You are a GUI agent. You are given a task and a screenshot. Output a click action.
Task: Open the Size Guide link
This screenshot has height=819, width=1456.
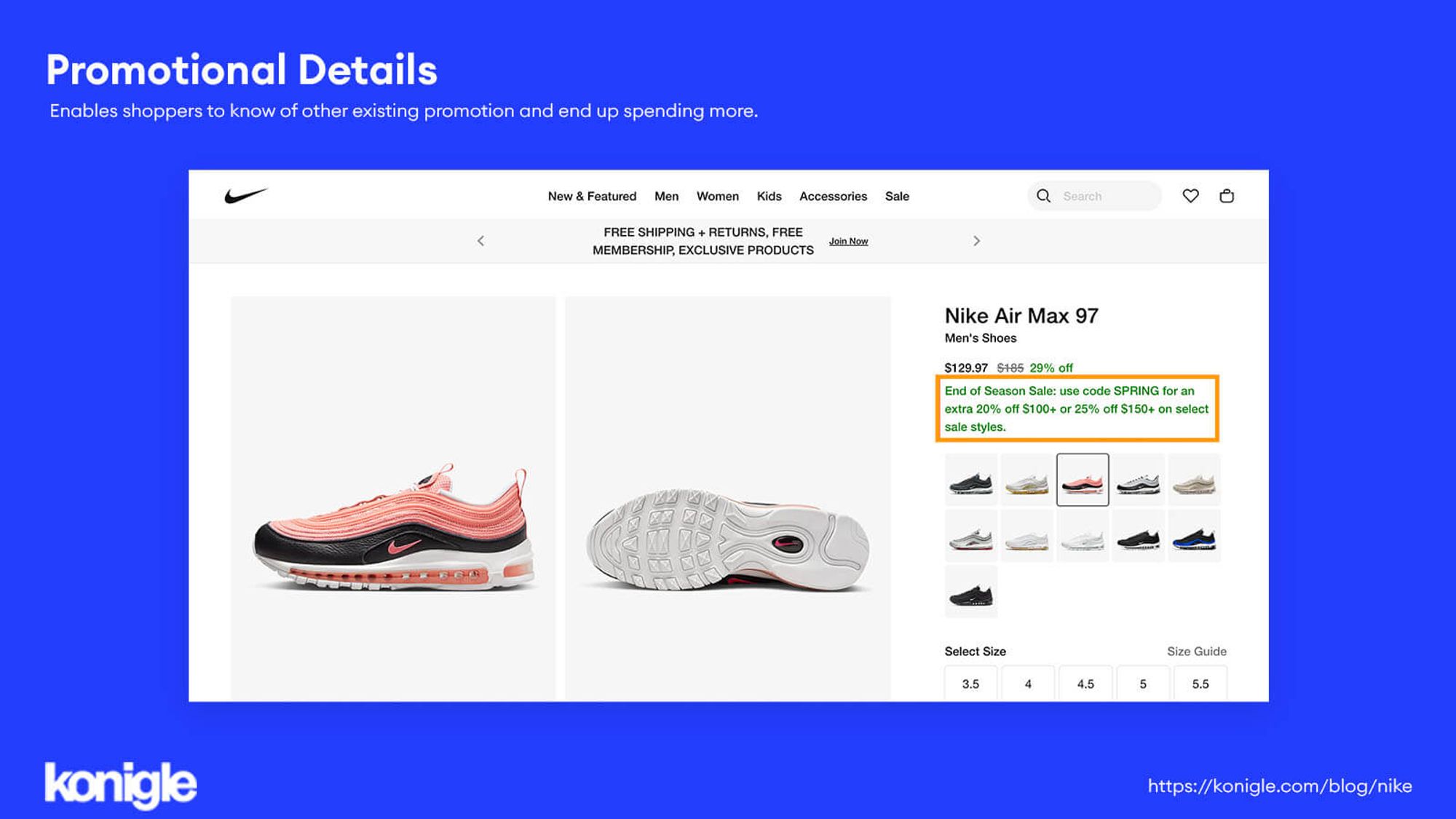pyautogui.click(x=1196, y=652)
